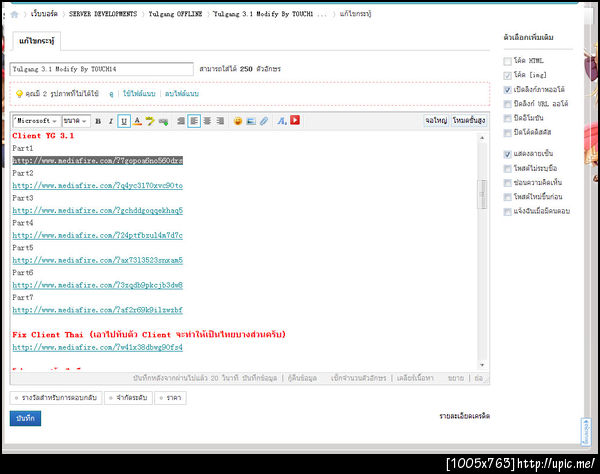
Task: Toggle the disable emoticons checkbox 'ปิดอีโมชัน'
Action: [x=507, y=118]
